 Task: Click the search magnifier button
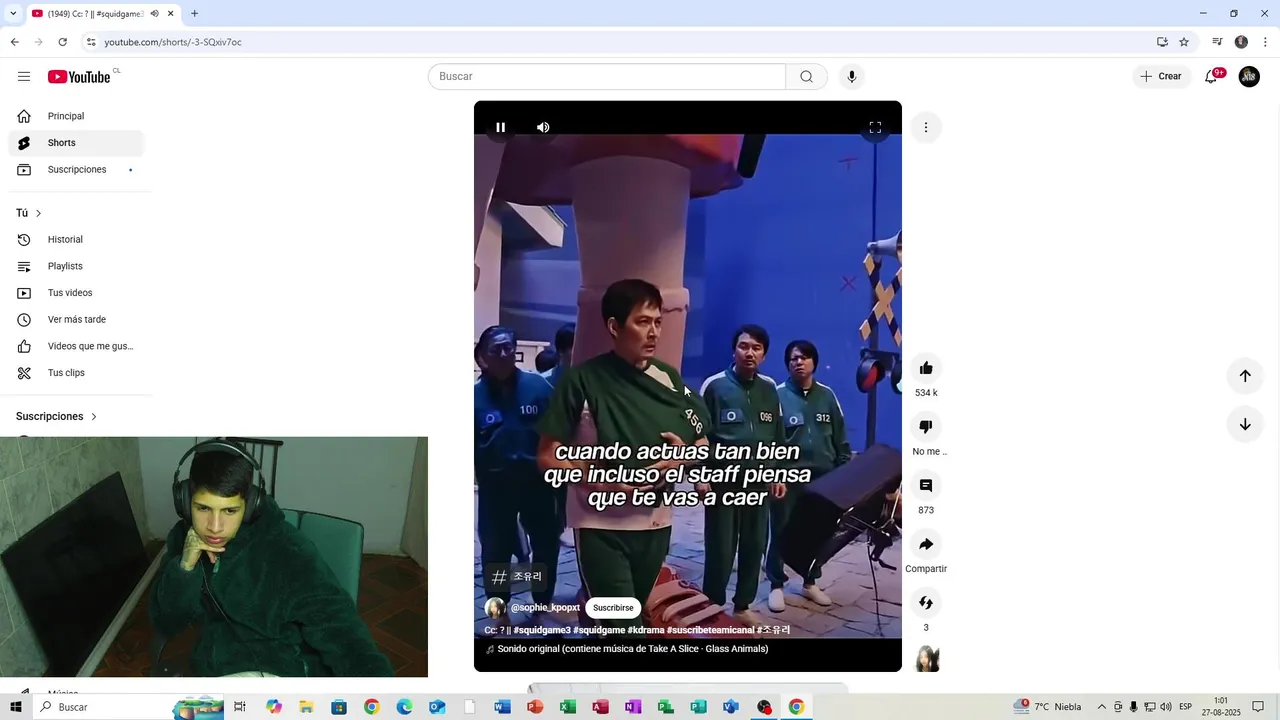806,77
